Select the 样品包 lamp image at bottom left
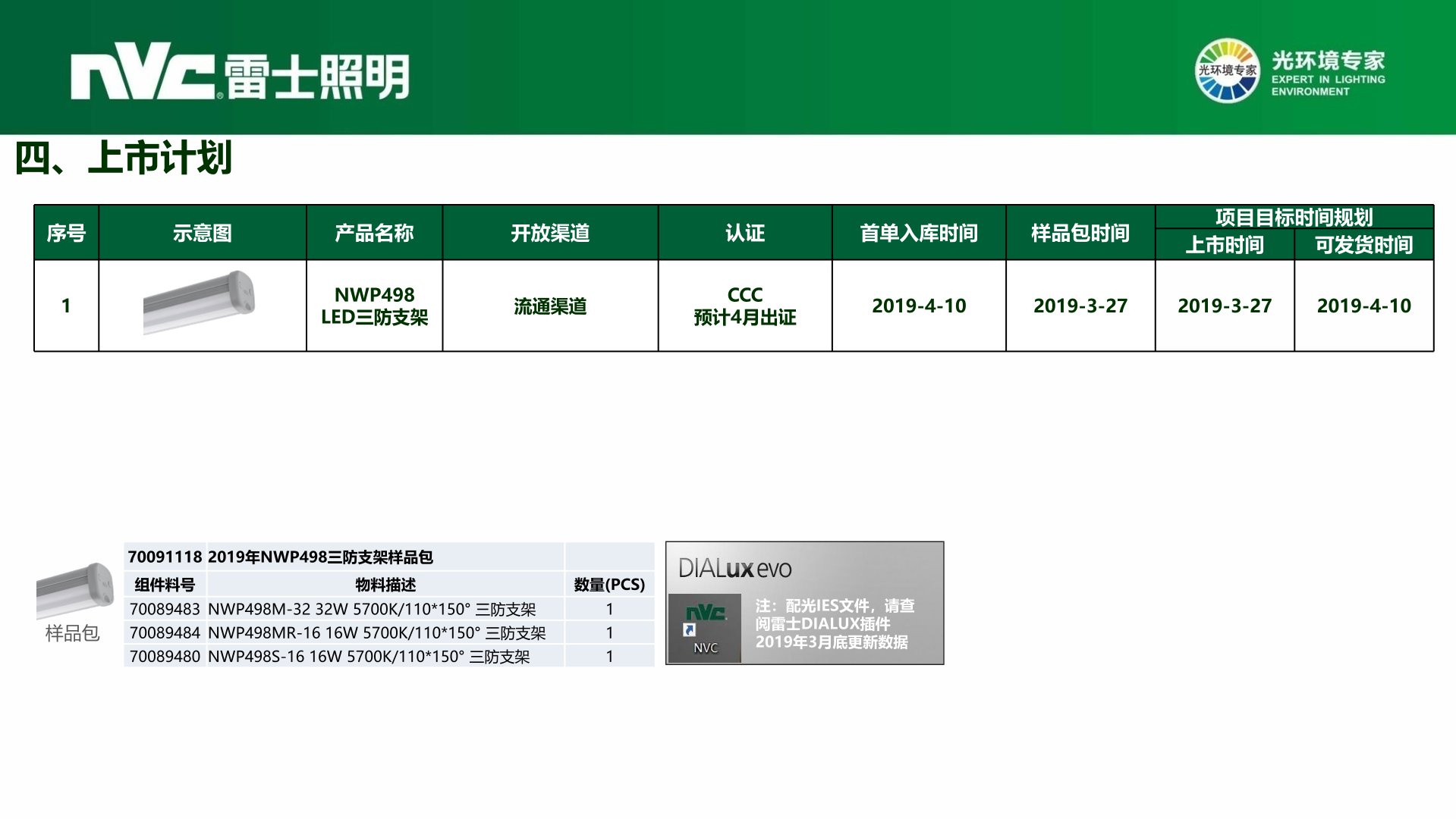The height and width of the screenshot is (819, 1456). coord(74,590)
